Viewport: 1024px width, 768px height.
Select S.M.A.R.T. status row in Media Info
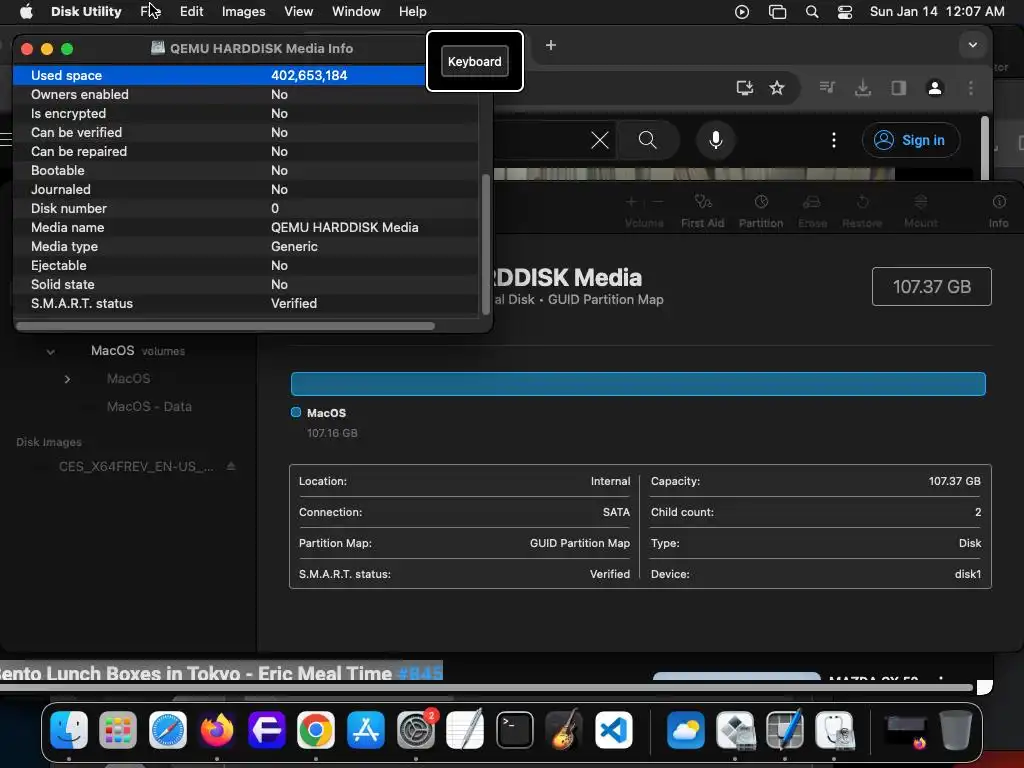pyautogui.click(x=247, y=303)
